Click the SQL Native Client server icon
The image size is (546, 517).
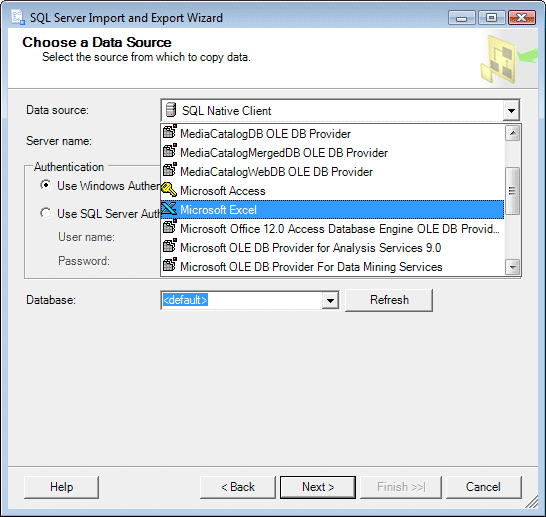[171, 110]
